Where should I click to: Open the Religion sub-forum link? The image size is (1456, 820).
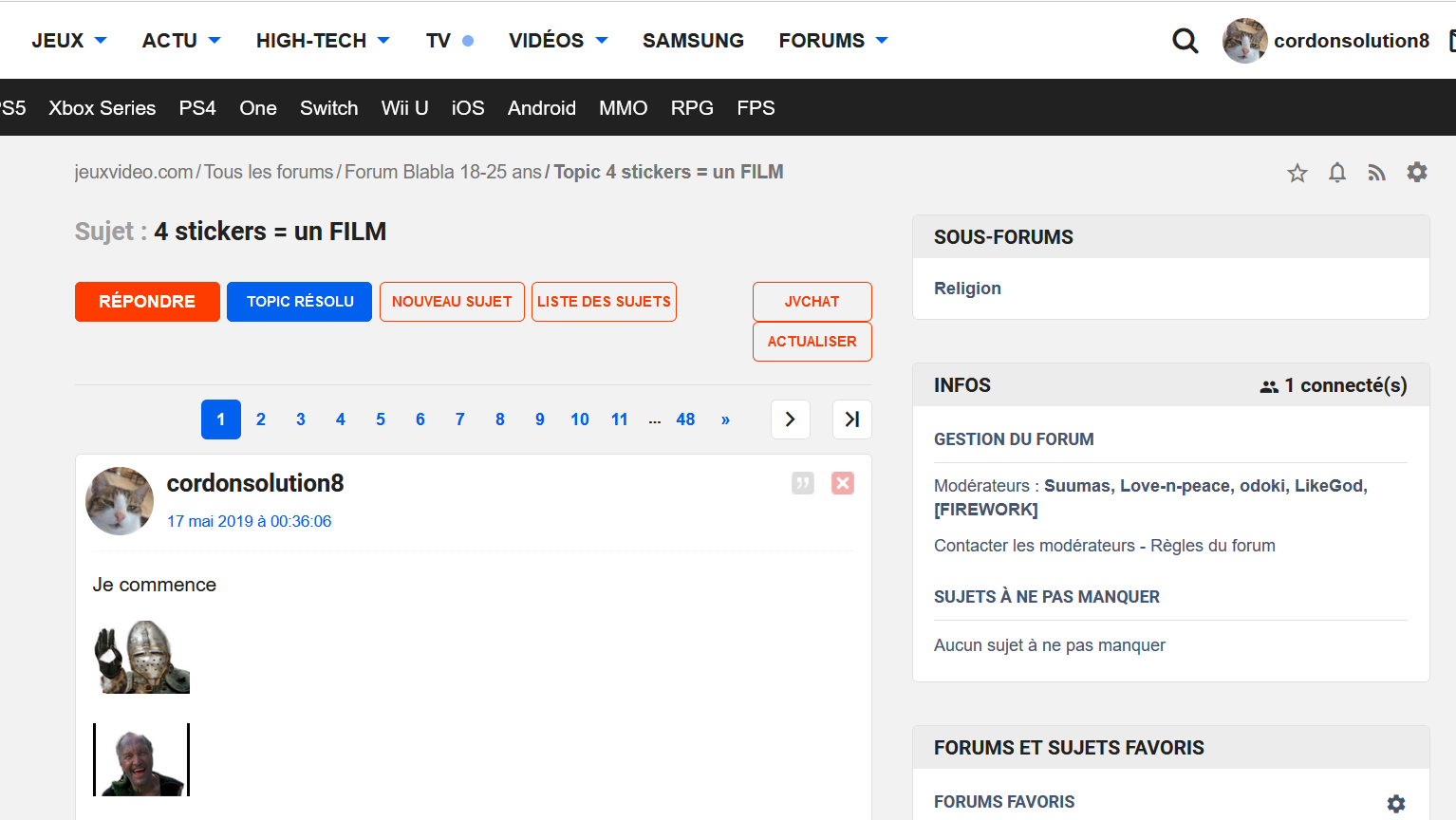click(x=967, y=289)
